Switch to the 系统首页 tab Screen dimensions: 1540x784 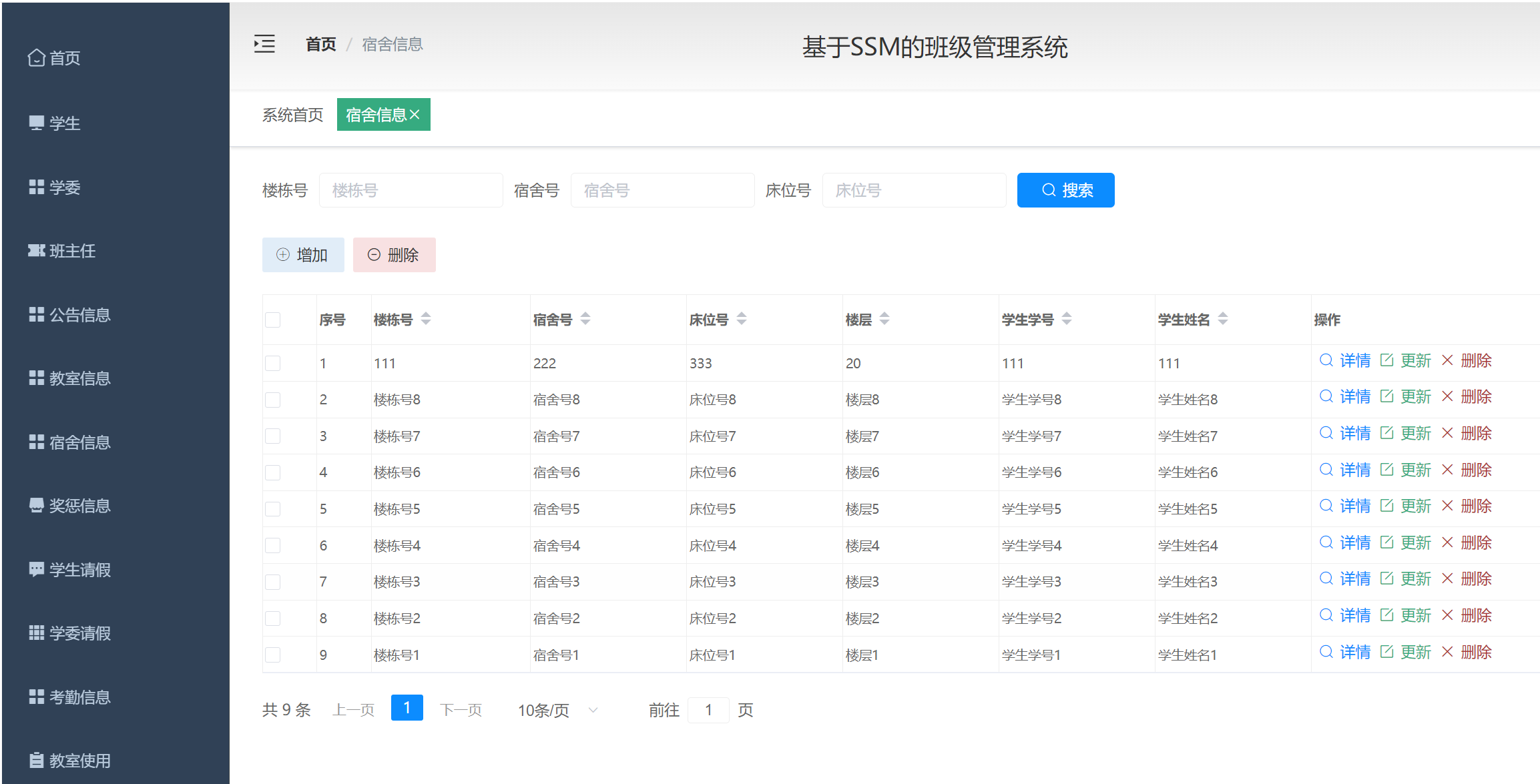click(x=292, y=114)
